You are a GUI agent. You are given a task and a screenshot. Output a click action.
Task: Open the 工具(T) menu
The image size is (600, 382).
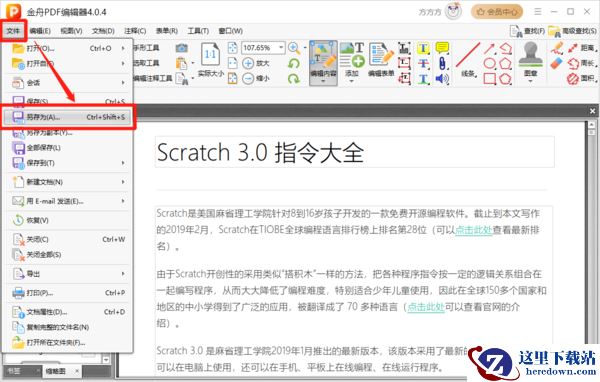[x=198, y=31]
